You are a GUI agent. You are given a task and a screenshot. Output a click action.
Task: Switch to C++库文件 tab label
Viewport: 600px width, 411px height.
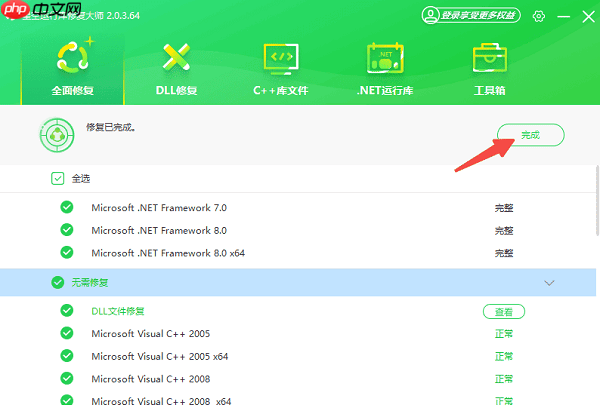(x=280, y=91)
